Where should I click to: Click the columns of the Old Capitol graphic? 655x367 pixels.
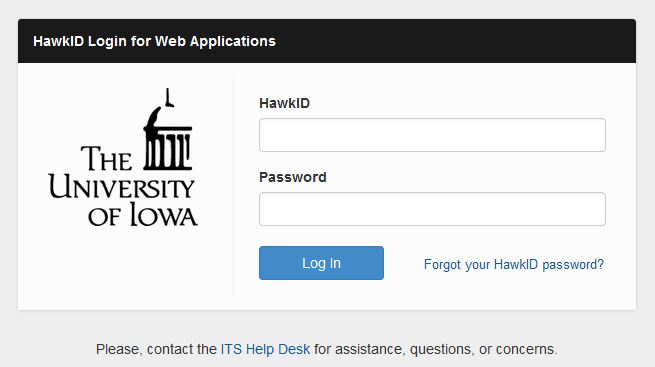(x=168, y=150)
